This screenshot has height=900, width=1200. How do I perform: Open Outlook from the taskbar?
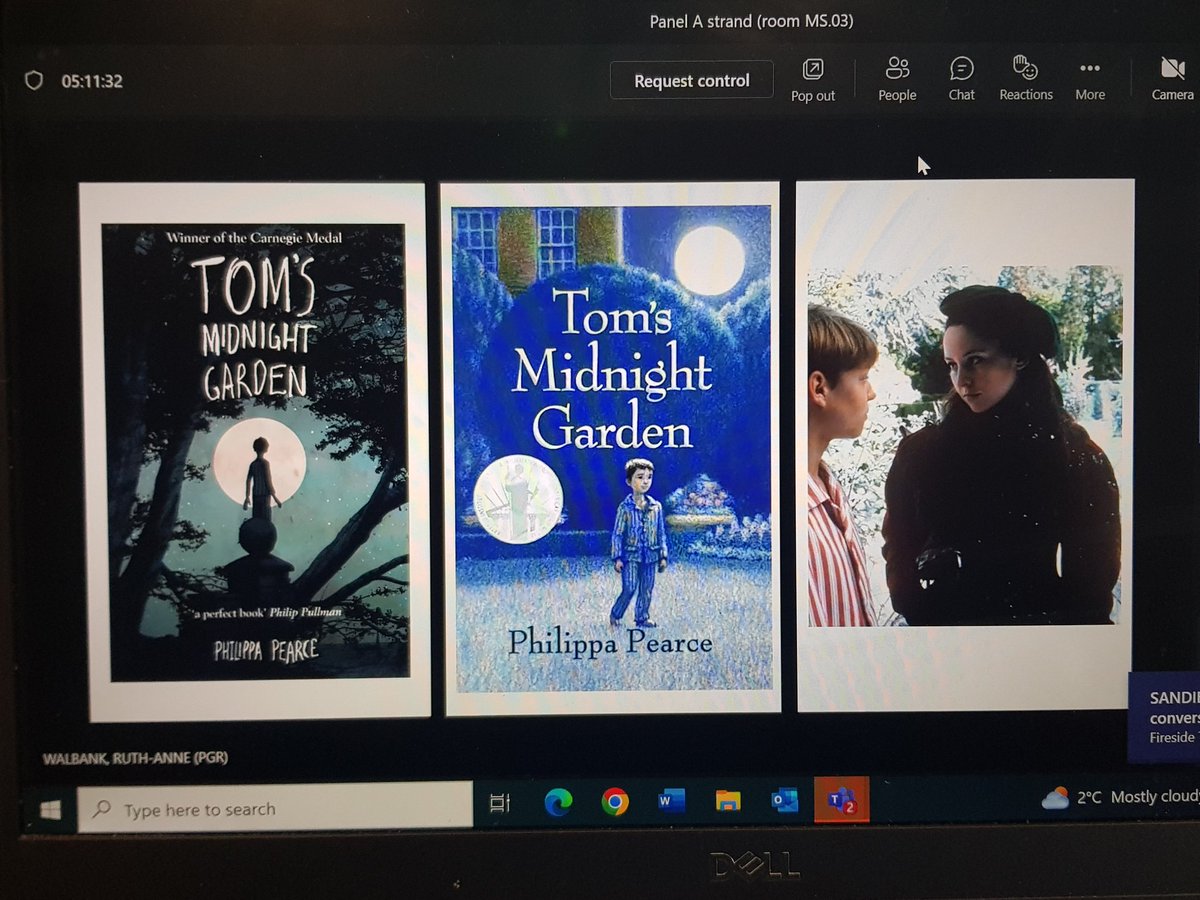point(785,800)
